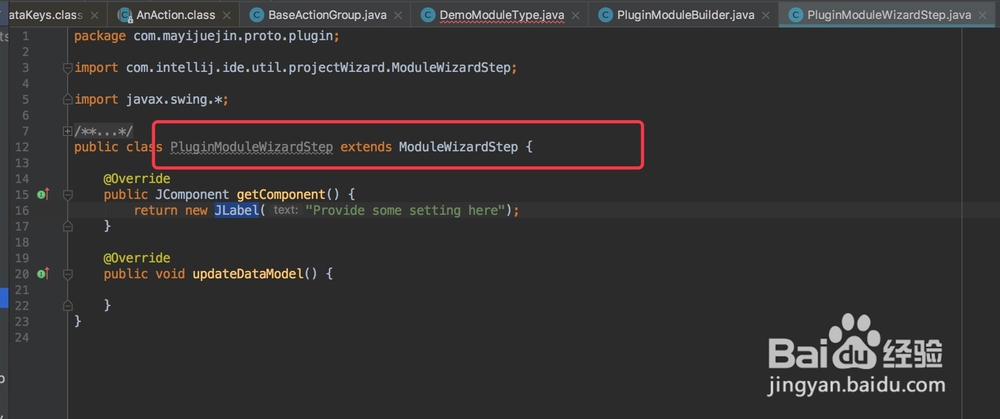The width and height of the screenshot is (1000, 419).
Task: Click the package com.mayijuejin.proto.plugin line
Action: pyautogui.click(x=207, y=36)
